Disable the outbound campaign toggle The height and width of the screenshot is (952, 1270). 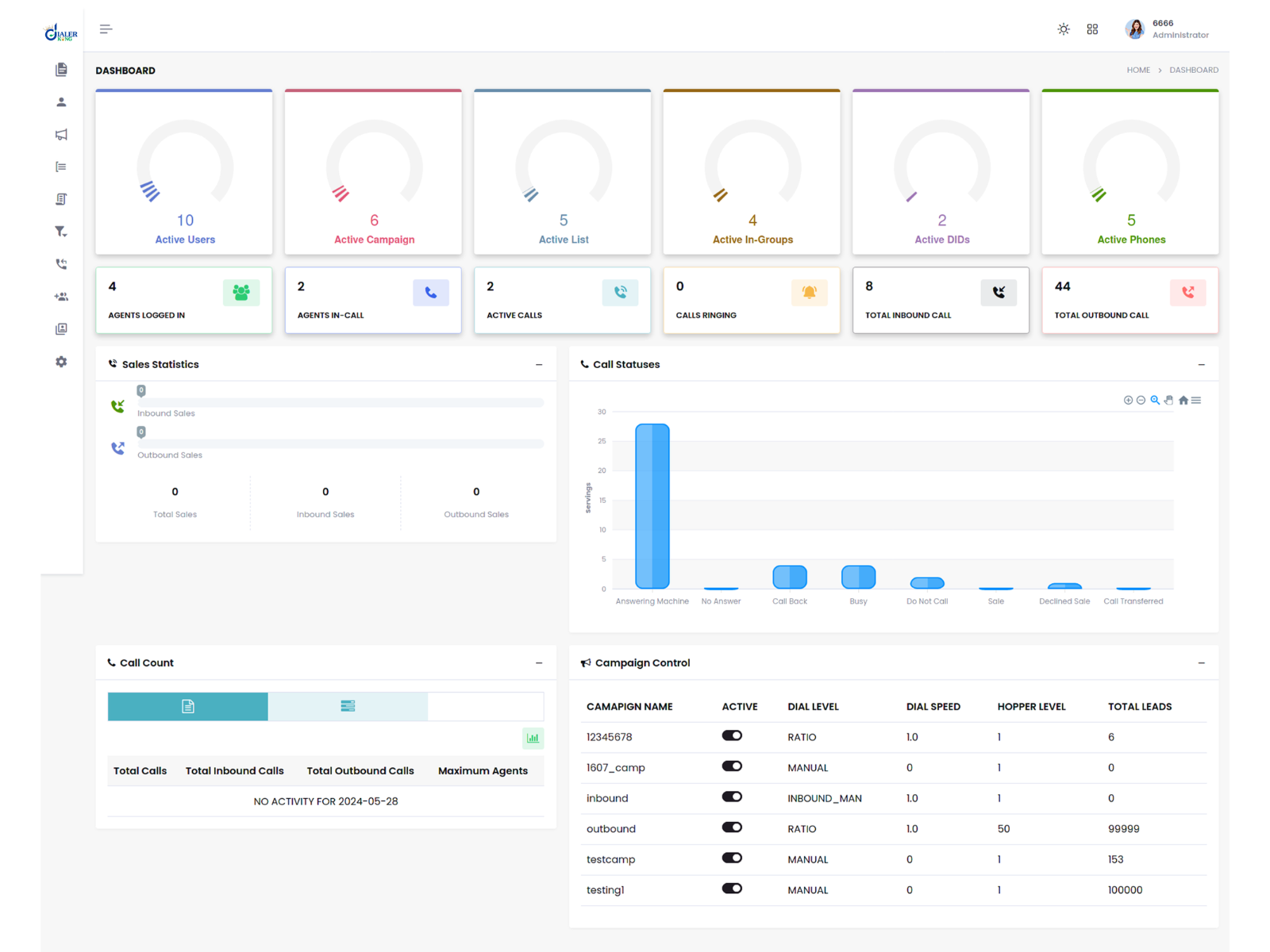(732, 827)
